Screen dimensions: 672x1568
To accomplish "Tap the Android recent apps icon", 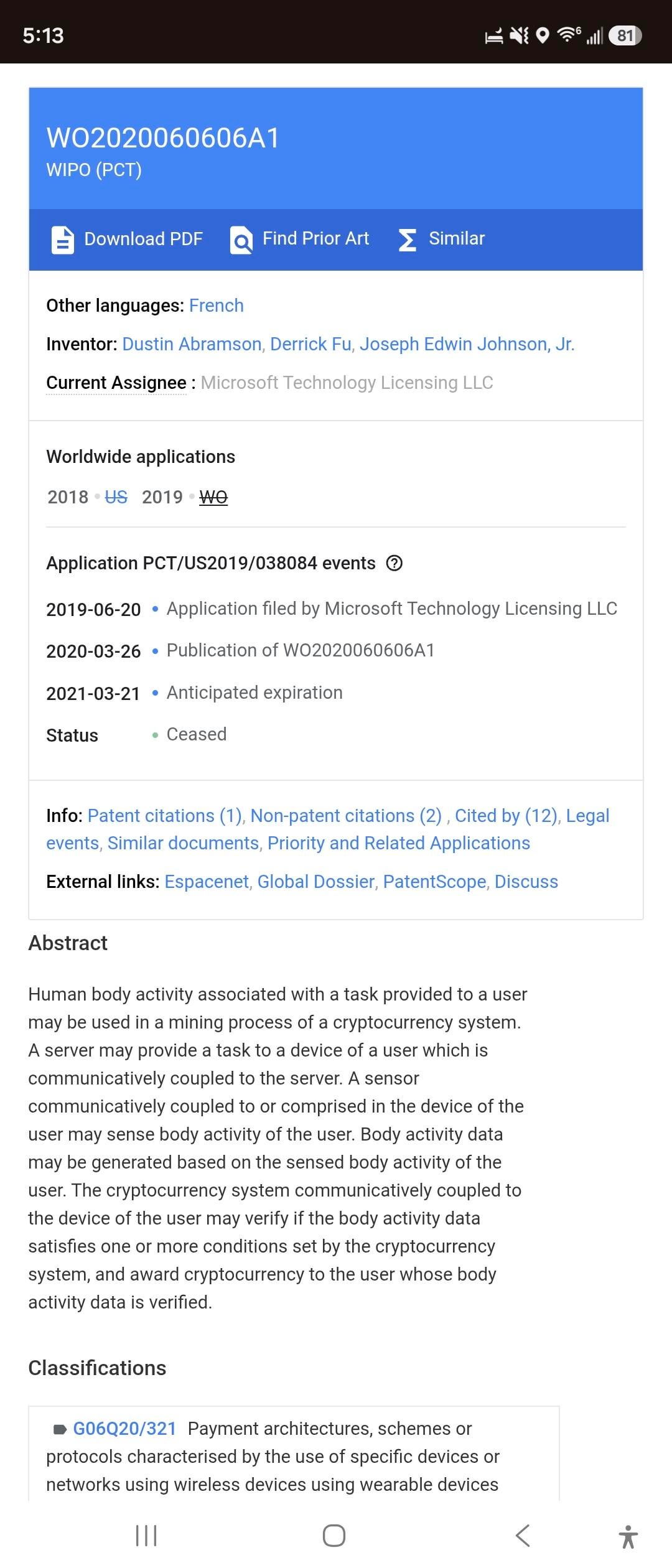I will 146,1535.
